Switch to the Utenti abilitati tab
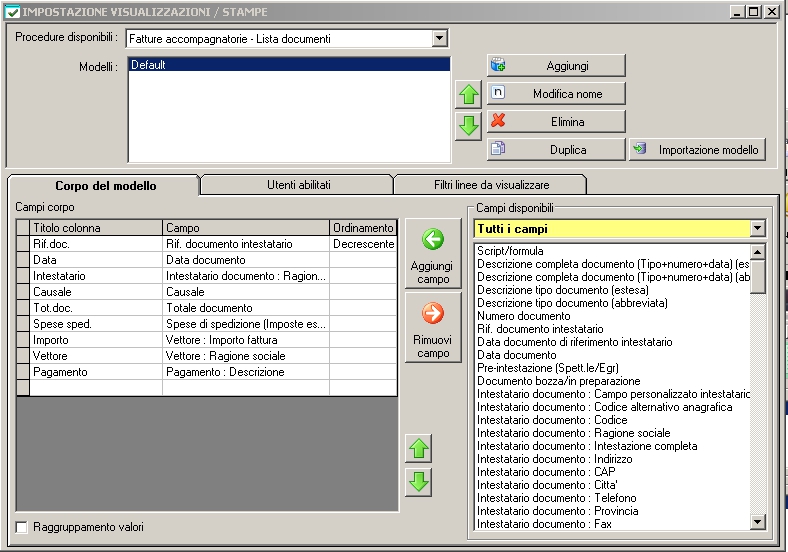 [298, 185]
